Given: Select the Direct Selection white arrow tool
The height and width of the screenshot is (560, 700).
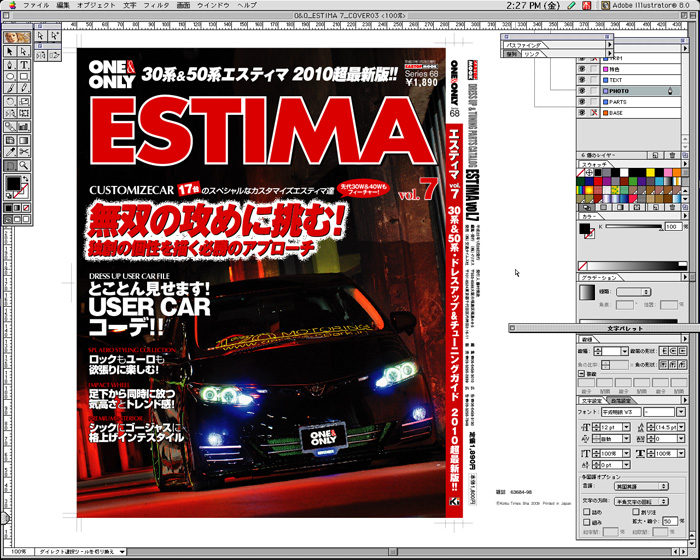Looking at the screenshot, I should click(x=24, y=52).
